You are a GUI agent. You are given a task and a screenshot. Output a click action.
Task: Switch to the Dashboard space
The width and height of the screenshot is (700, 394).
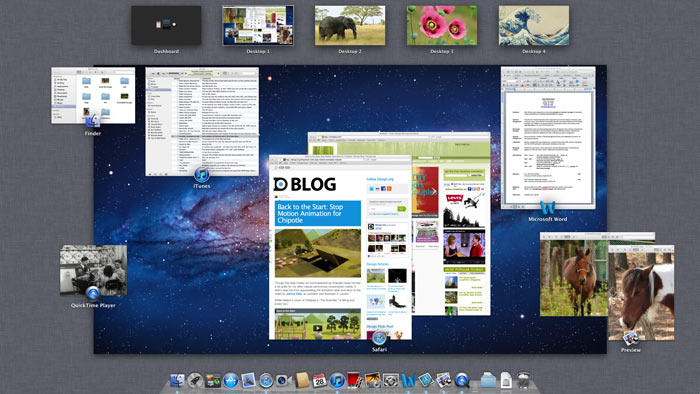pos(166,25)
